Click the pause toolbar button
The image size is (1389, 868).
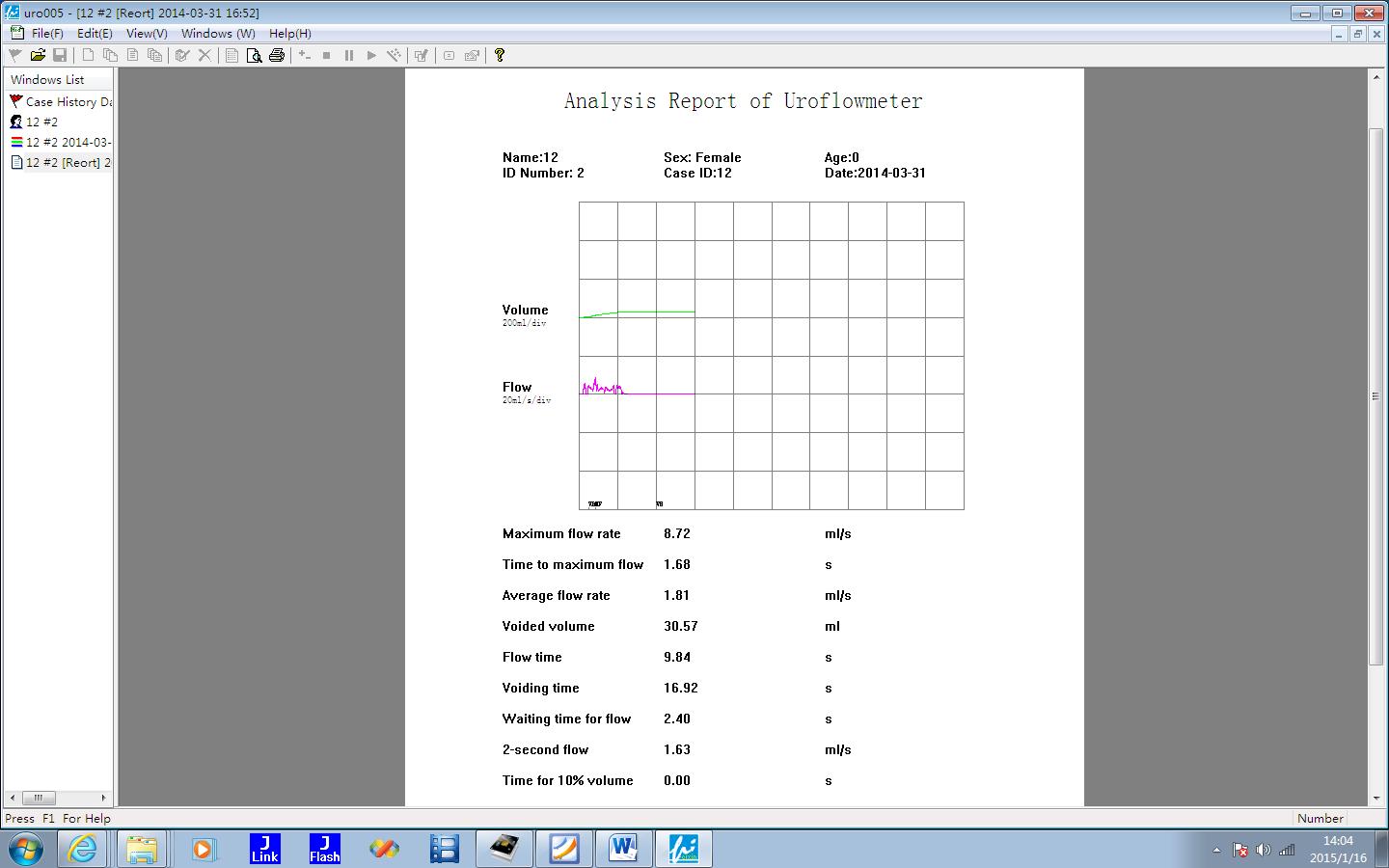click(349, 56)
